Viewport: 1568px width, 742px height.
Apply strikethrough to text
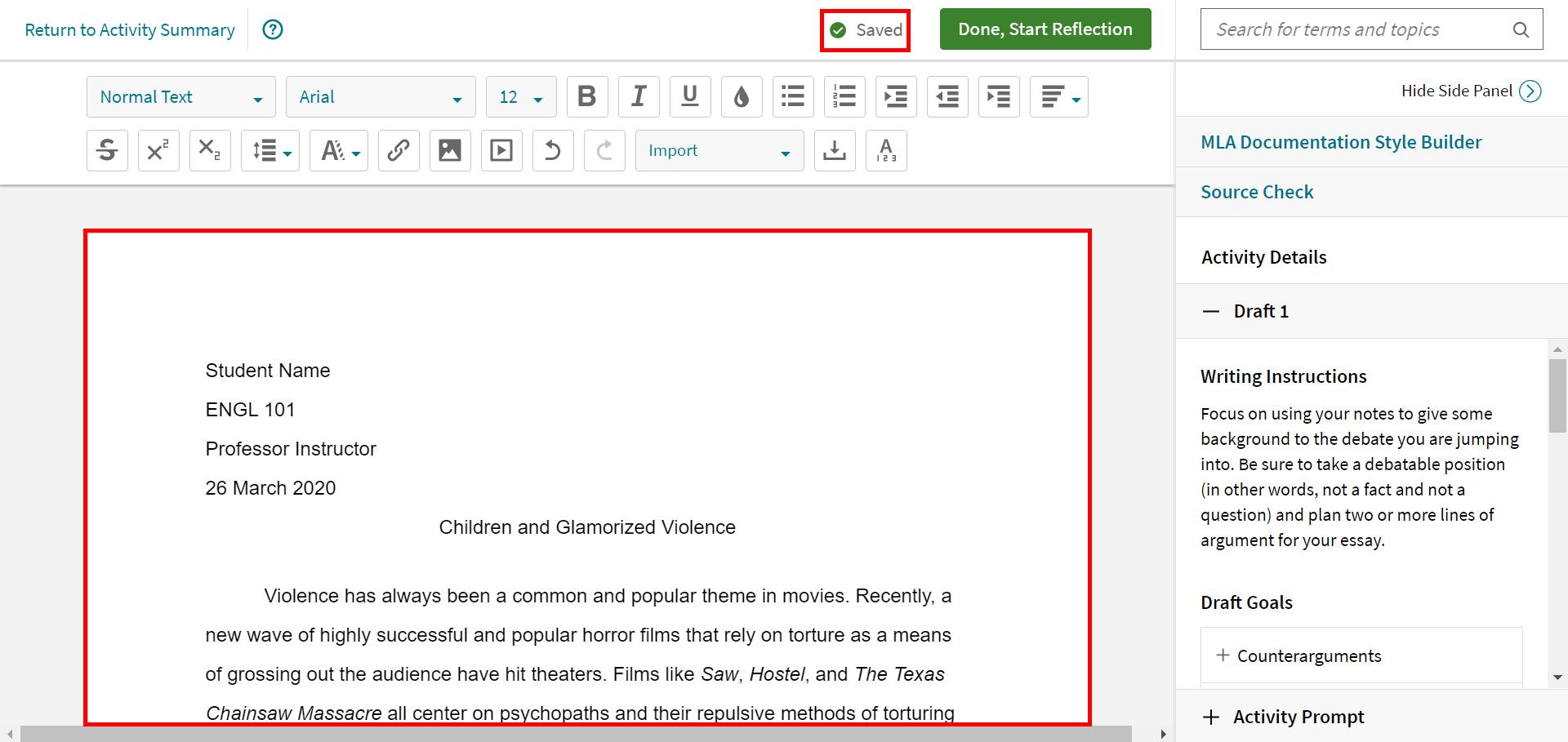pyautogui.click(x=107, y=150)
